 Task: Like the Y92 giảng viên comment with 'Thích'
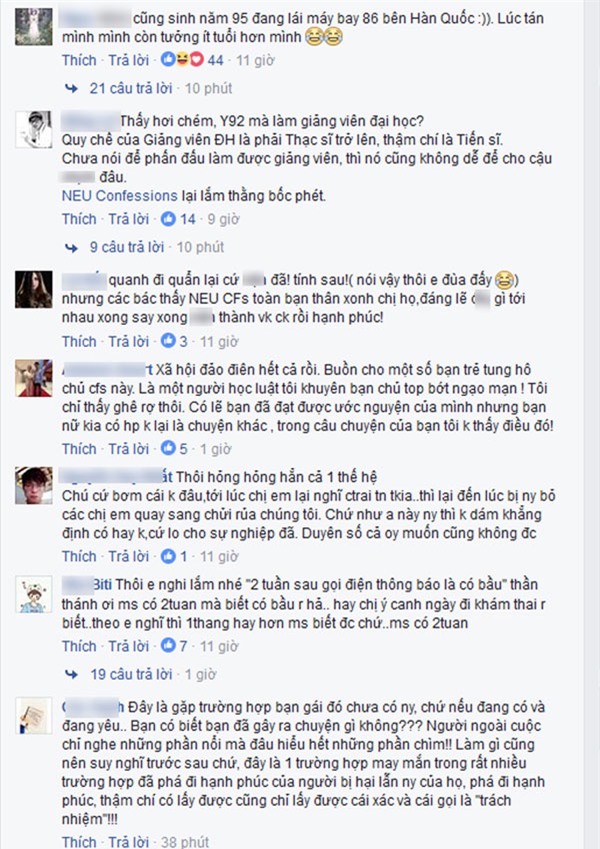click(79, 219)
